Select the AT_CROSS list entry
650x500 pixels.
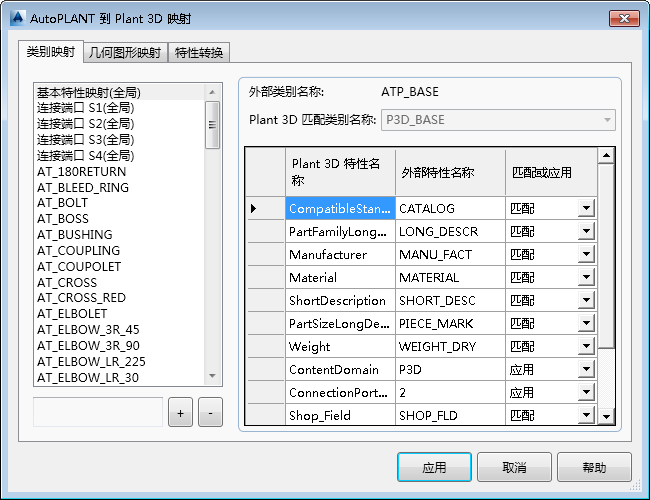pos(120,282)
